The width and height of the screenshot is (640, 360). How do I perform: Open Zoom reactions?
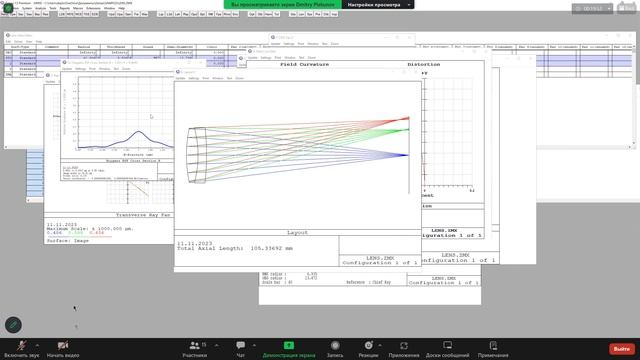(368, 349)
